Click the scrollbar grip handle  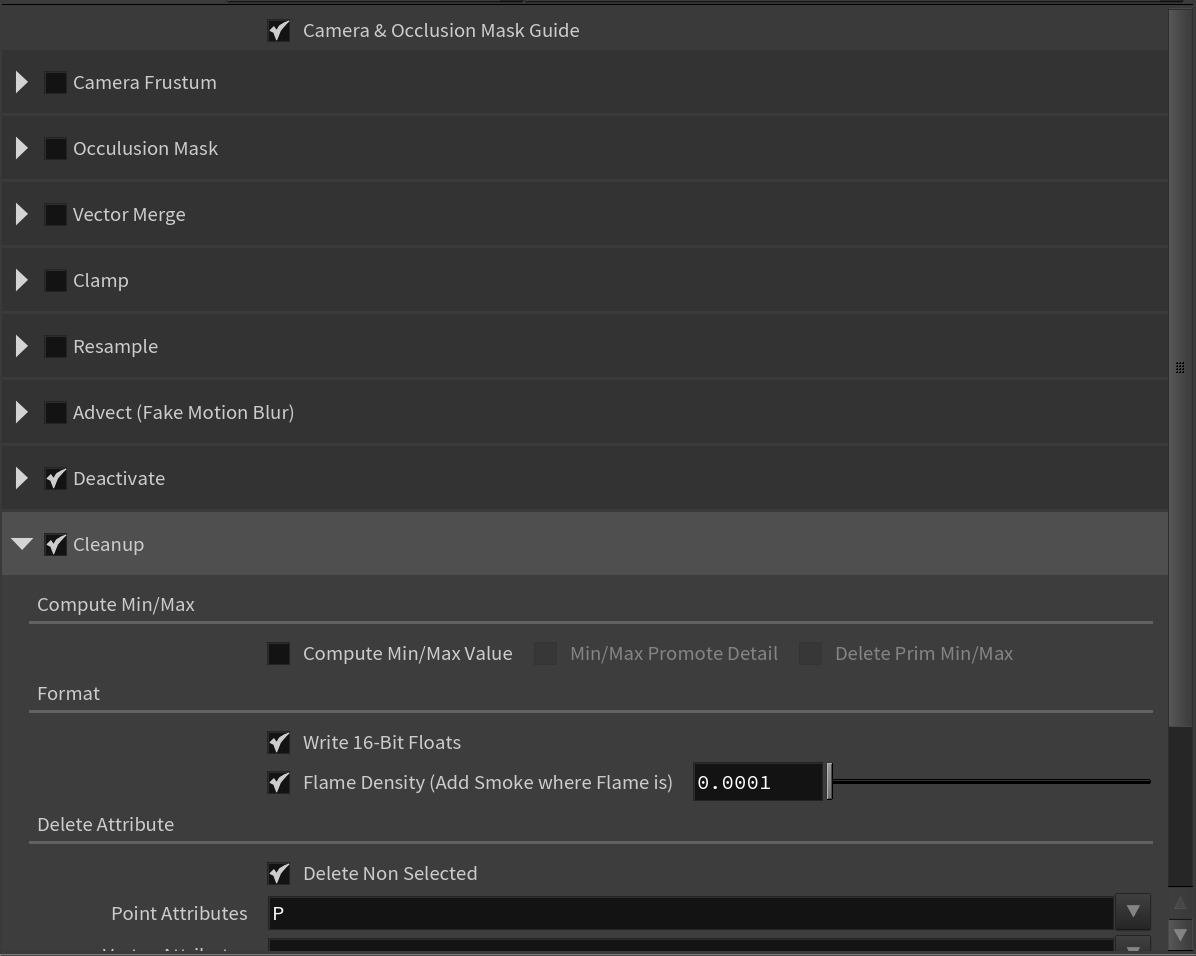pos(1180,367)
